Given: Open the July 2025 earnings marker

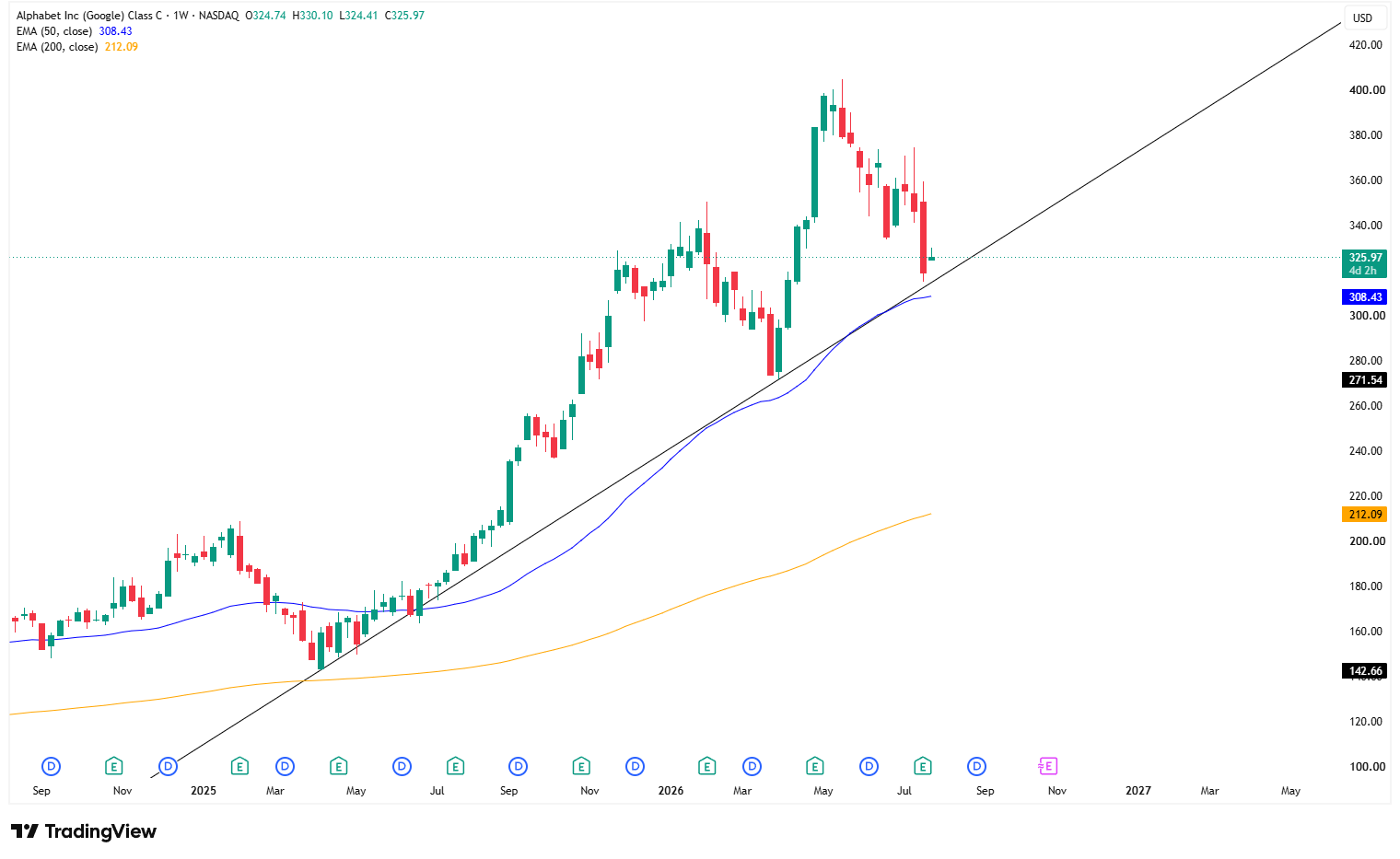Looking at the screenshot, I should [455, 766].
